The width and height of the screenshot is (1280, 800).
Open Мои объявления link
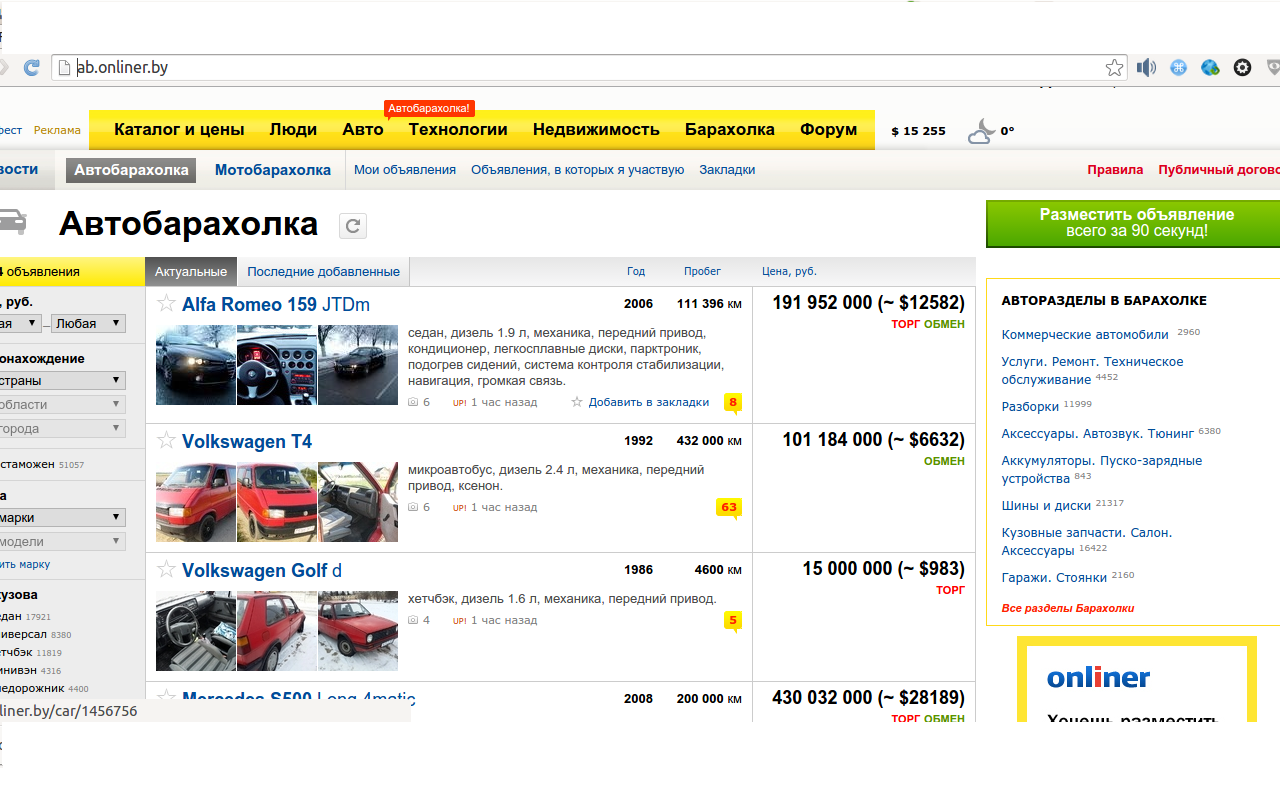[x=405, y=170]
